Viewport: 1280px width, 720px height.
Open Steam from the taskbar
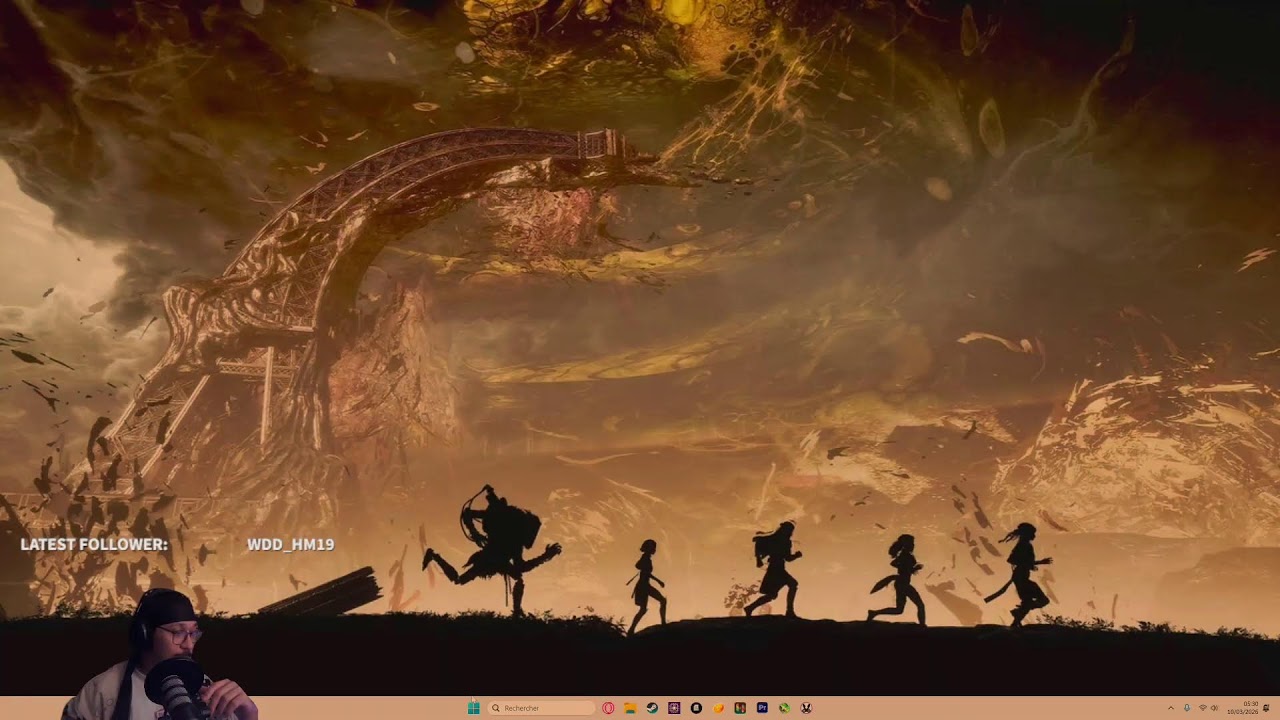[652, 708]
